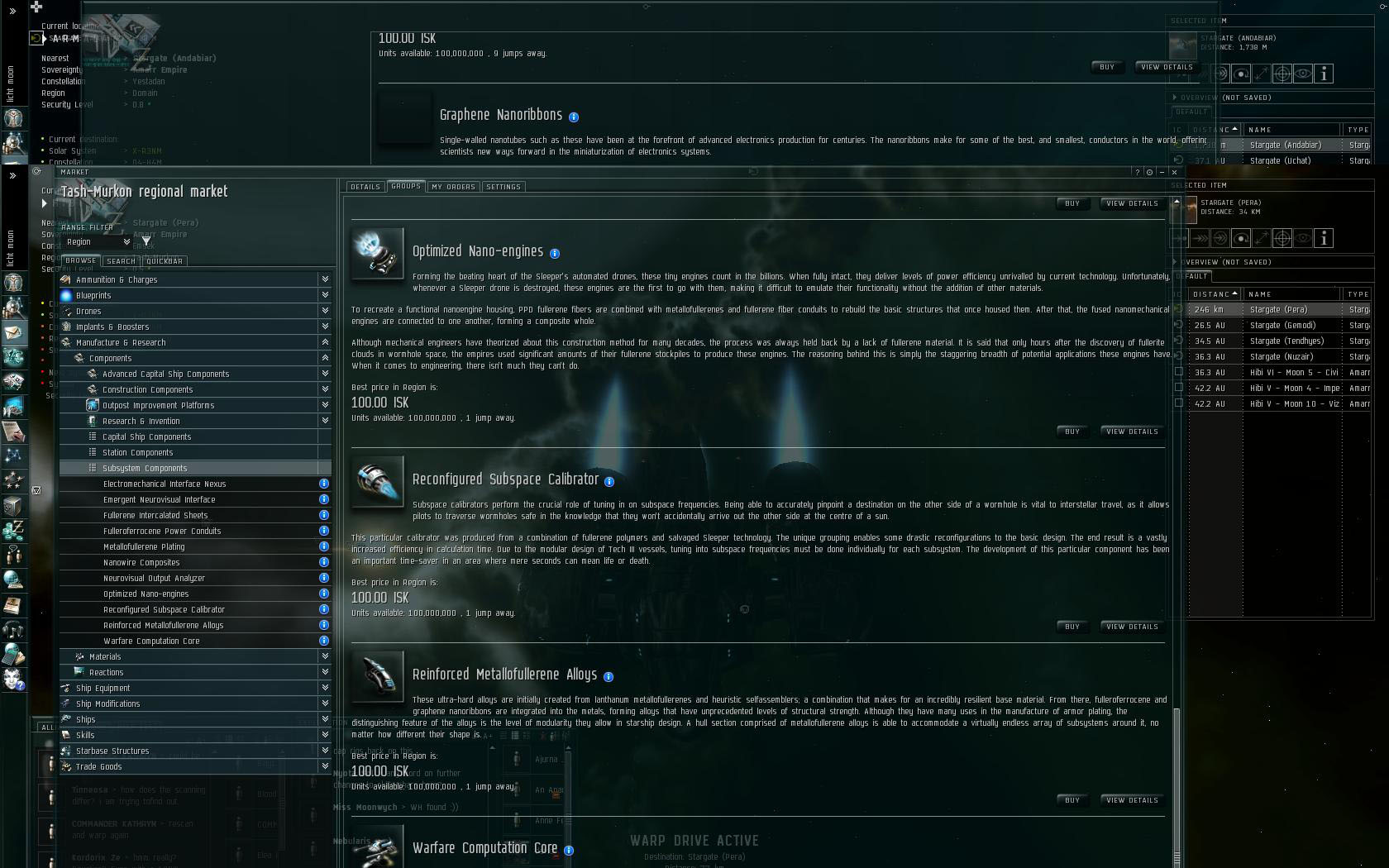The image size is (1389, 868).
Task: Open info icon for Nanowire Composites row
Action: point(324,562)
